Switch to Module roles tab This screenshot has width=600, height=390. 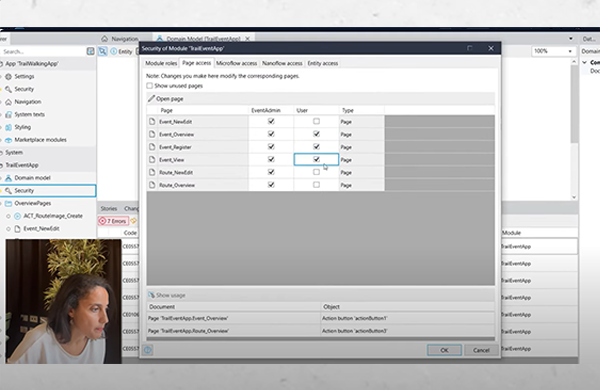(161, 63)
